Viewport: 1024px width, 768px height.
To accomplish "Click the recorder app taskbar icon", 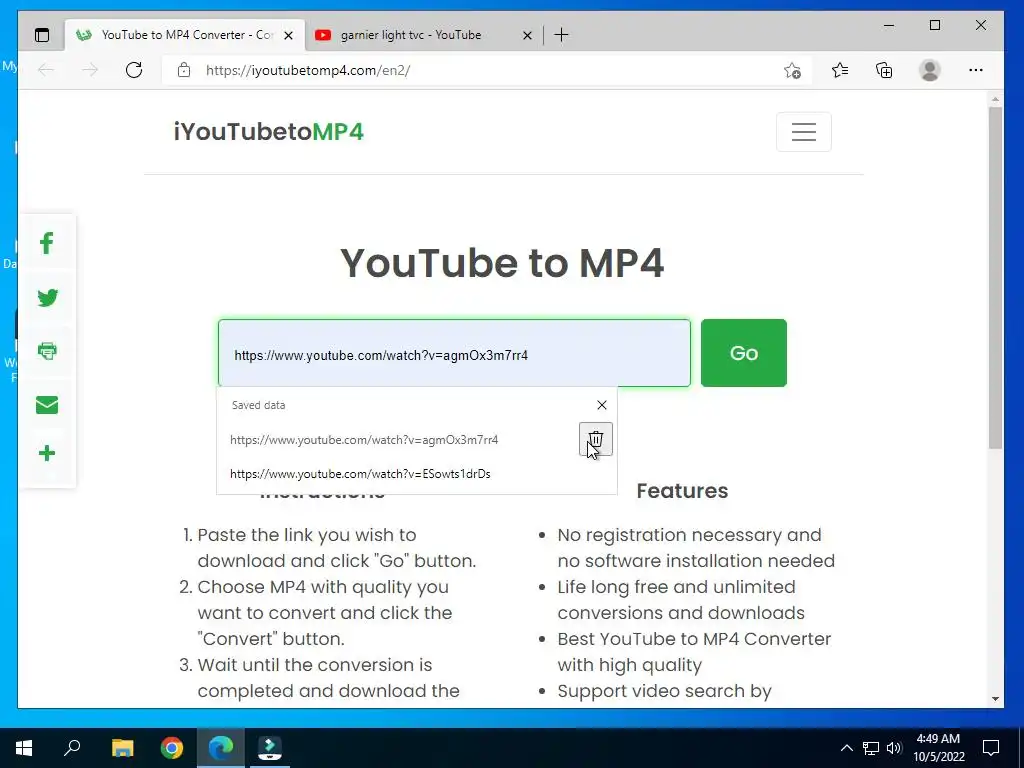I will tap(270, 748).
